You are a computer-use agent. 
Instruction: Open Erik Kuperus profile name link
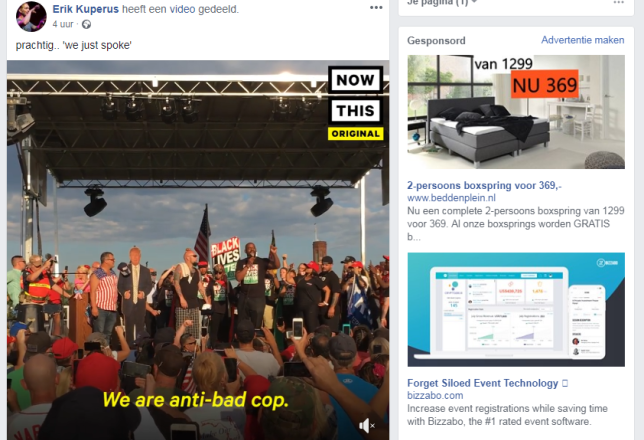[x=85, y=9]
